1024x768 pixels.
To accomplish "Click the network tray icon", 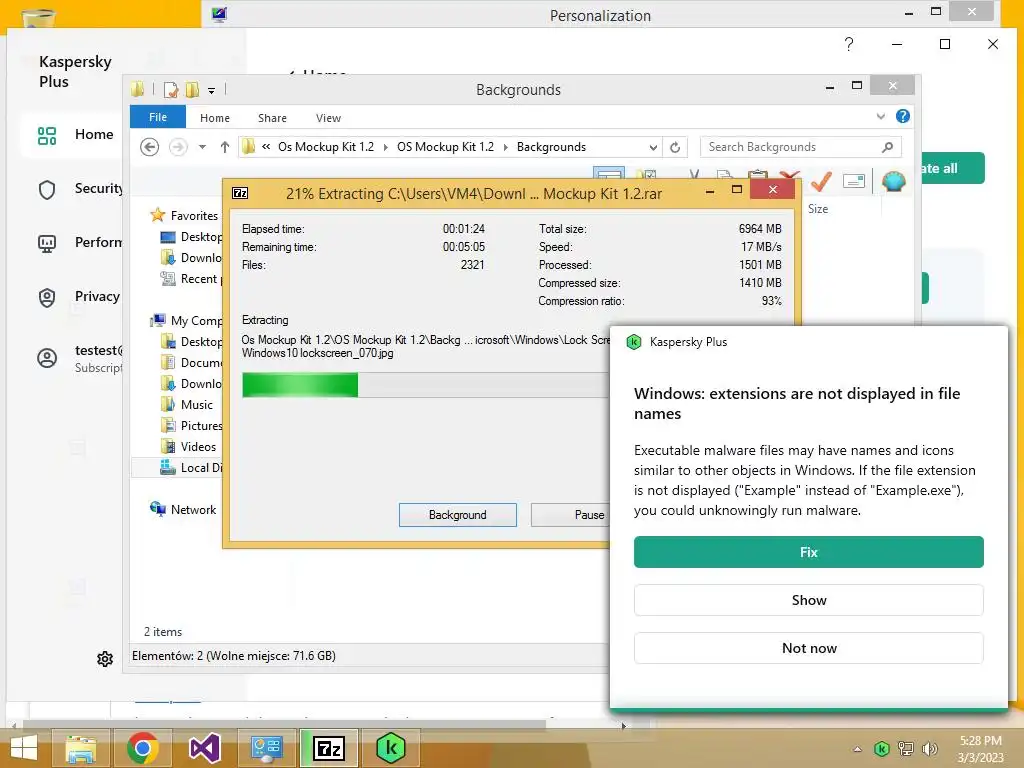I will tap(906, 748).
